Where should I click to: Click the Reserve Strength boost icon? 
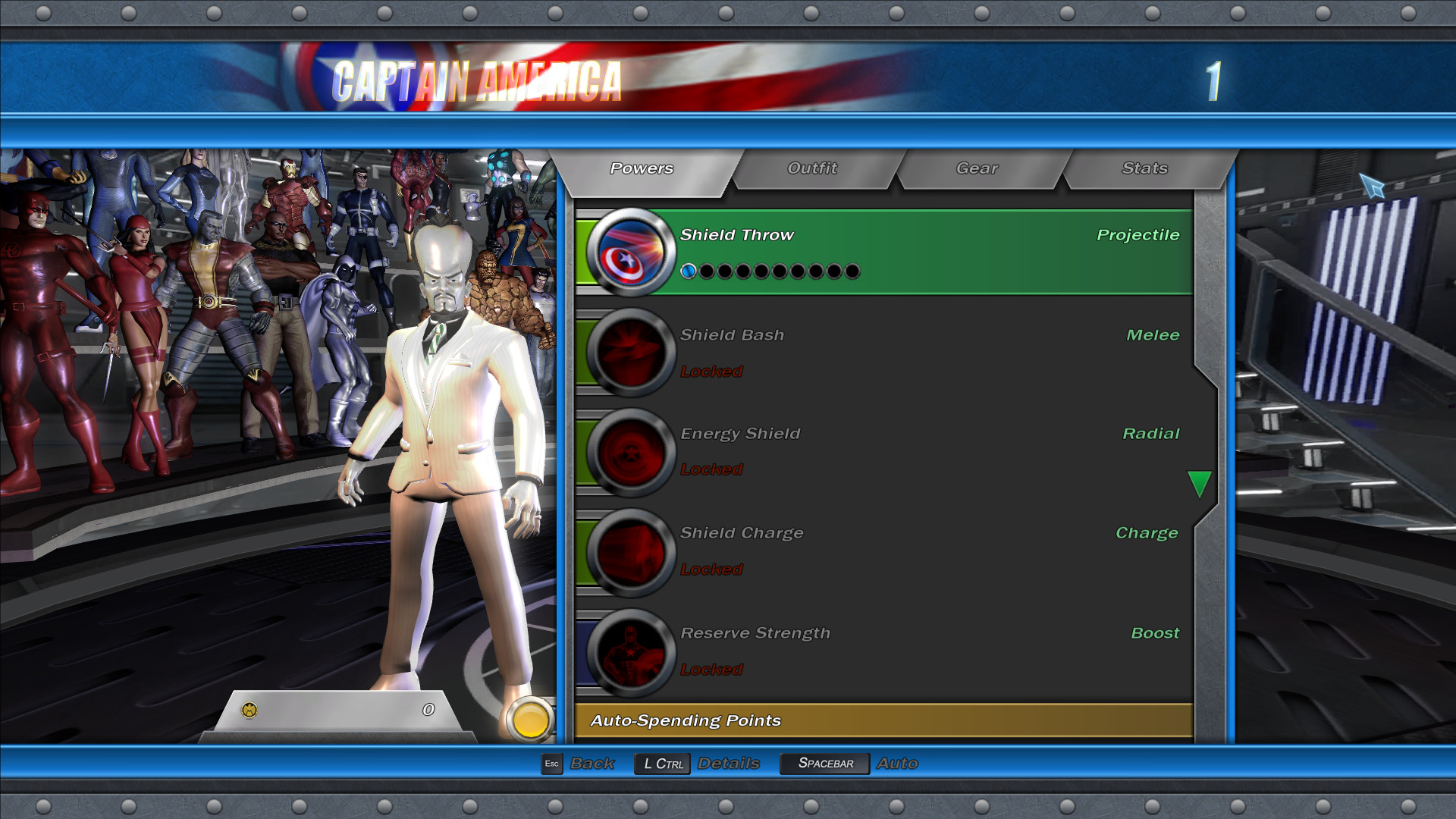pyautogui.click(x=630, y=652)
